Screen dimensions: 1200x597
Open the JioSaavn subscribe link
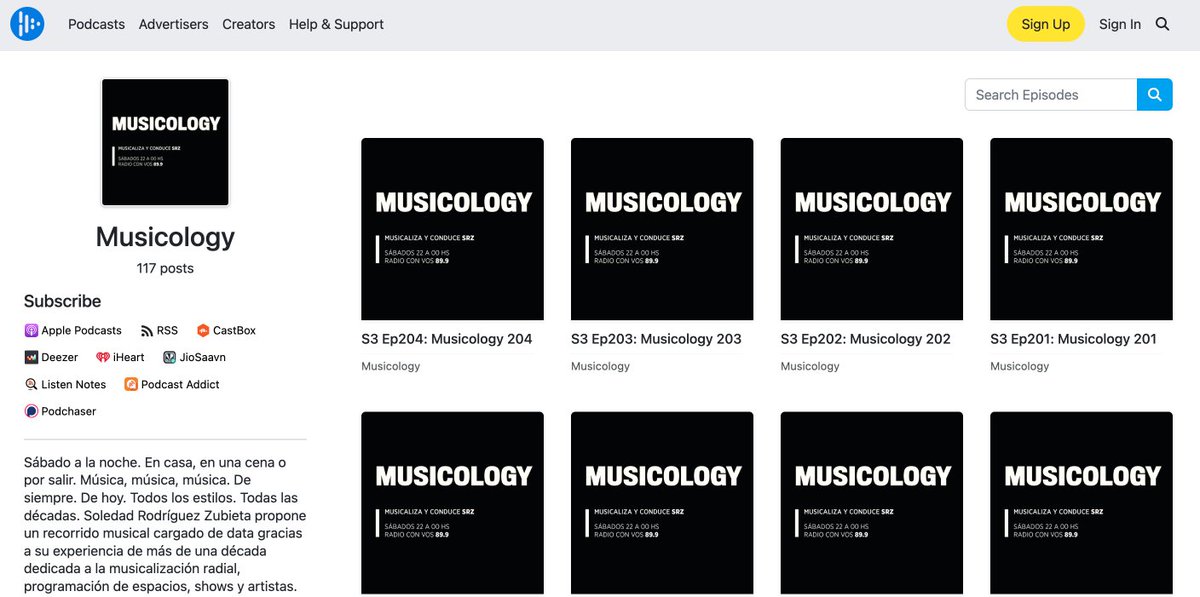(194, 357)
